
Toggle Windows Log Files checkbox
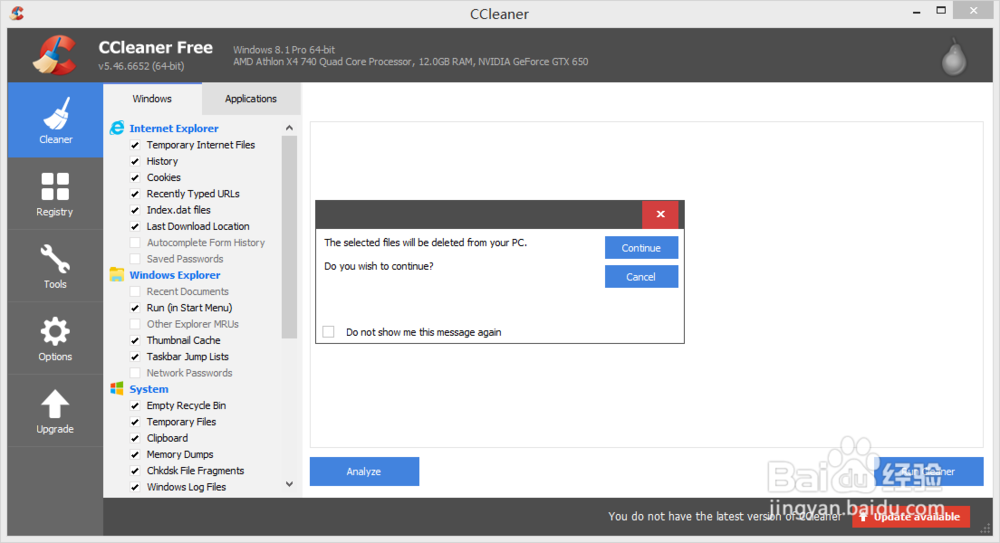coord(135,487)
